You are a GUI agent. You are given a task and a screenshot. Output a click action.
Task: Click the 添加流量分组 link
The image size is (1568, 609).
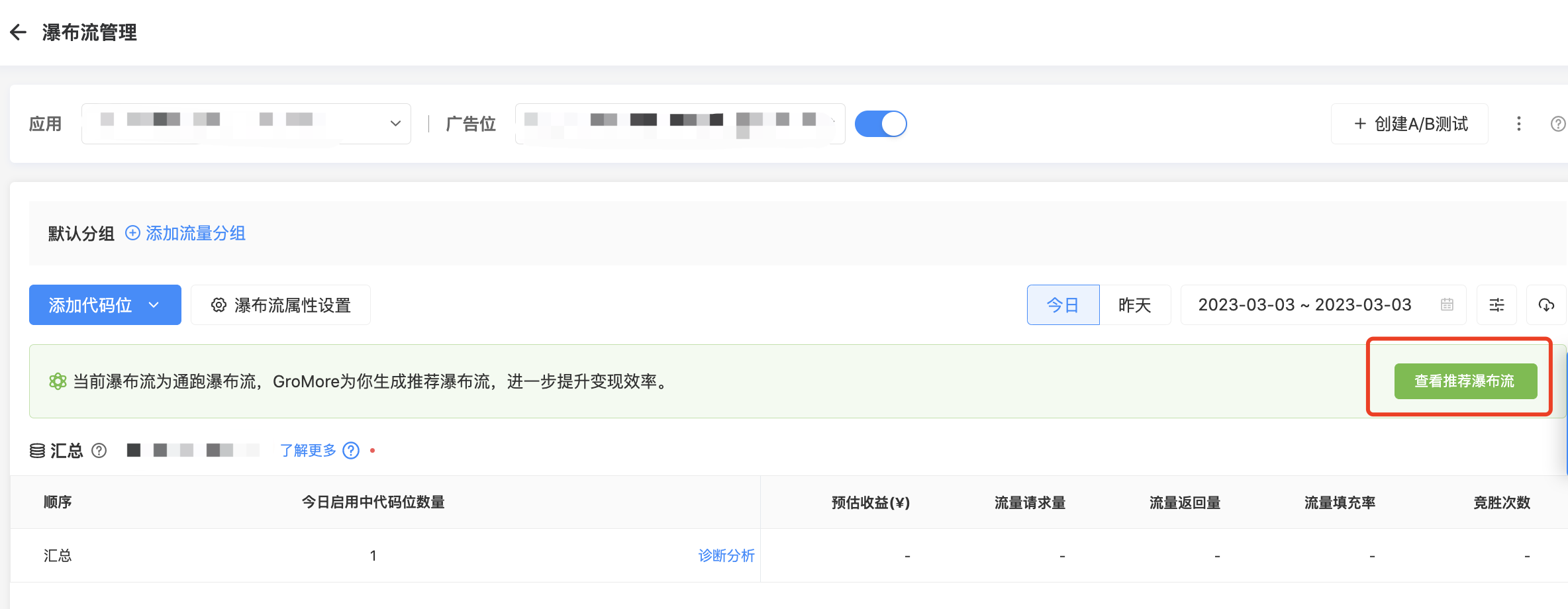(x=186, y=233)
